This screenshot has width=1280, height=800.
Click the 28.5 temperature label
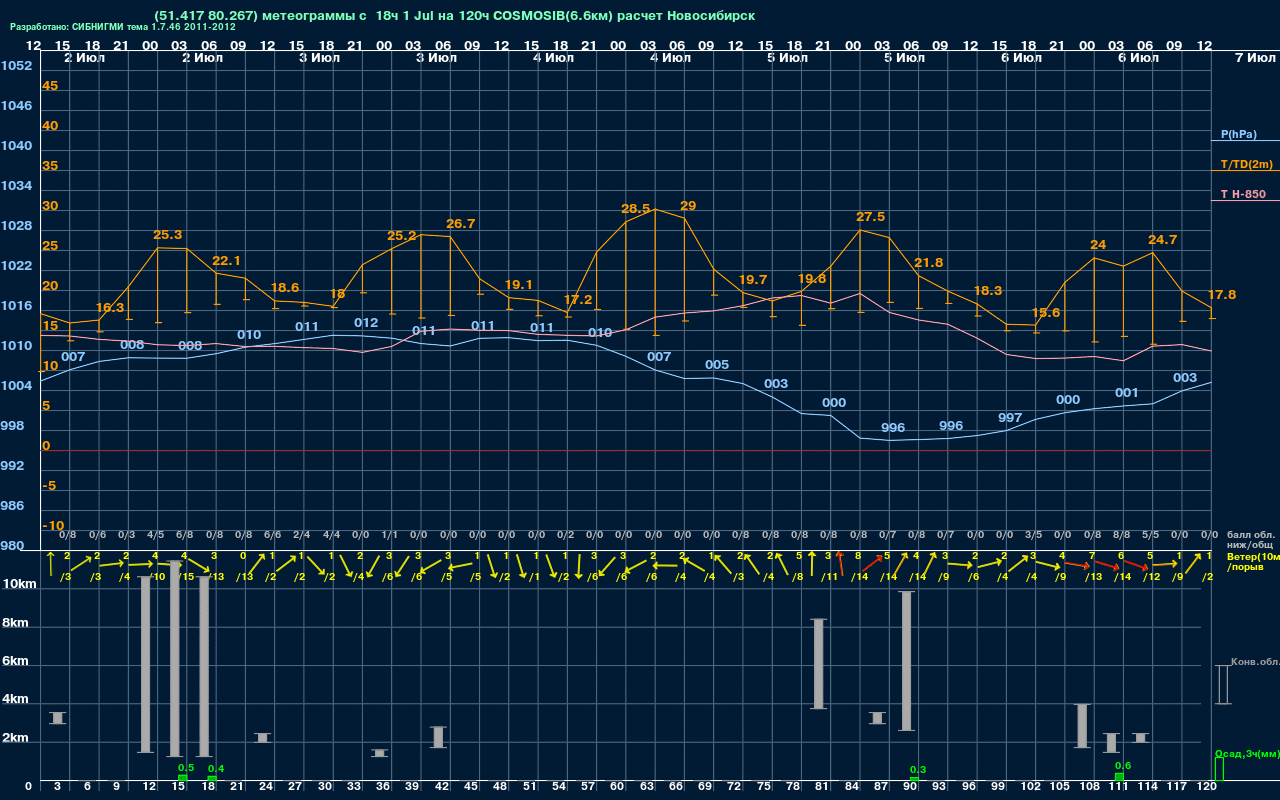tap(636, 209)
